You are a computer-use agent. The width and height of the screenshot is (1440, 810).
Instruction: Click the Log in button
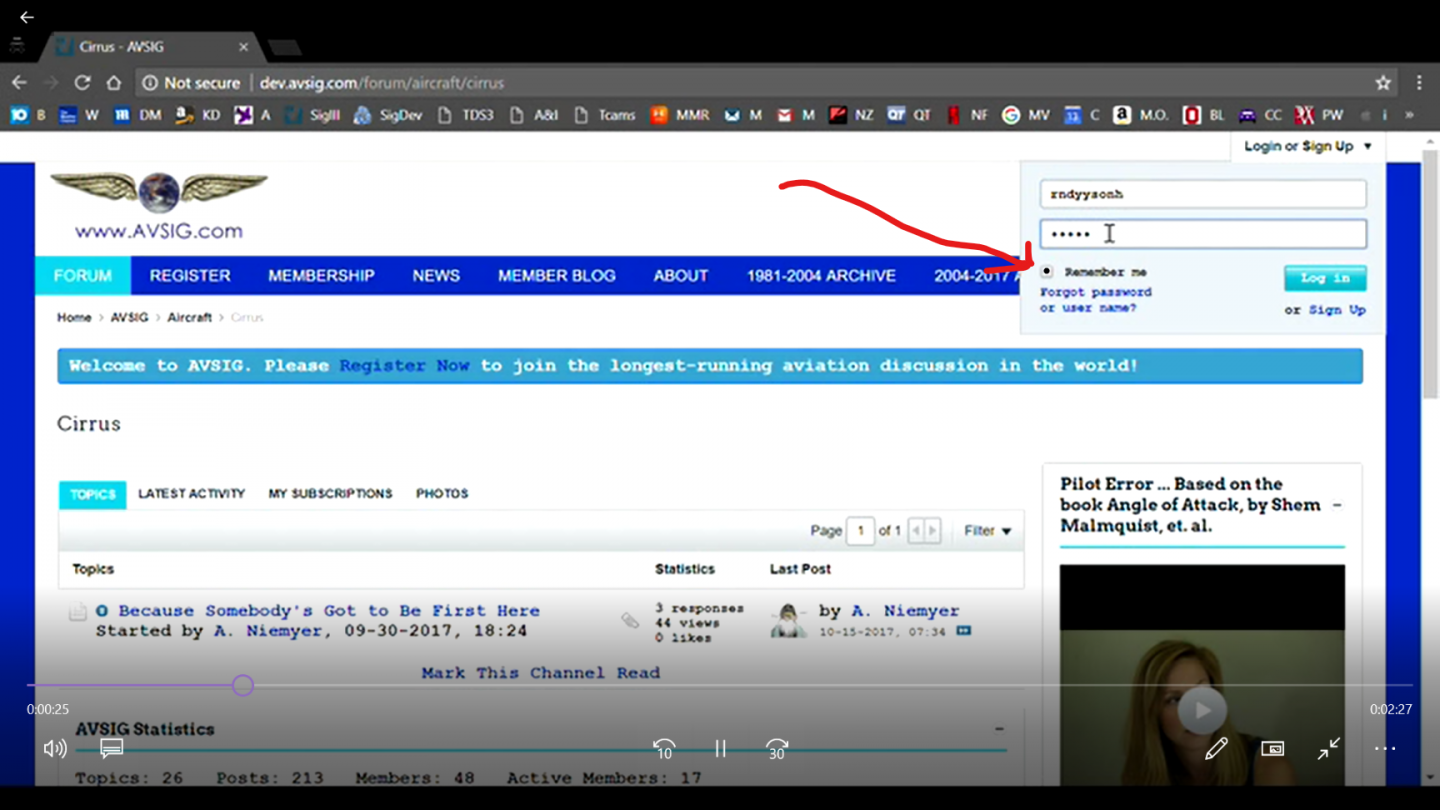coord(1325,278)
